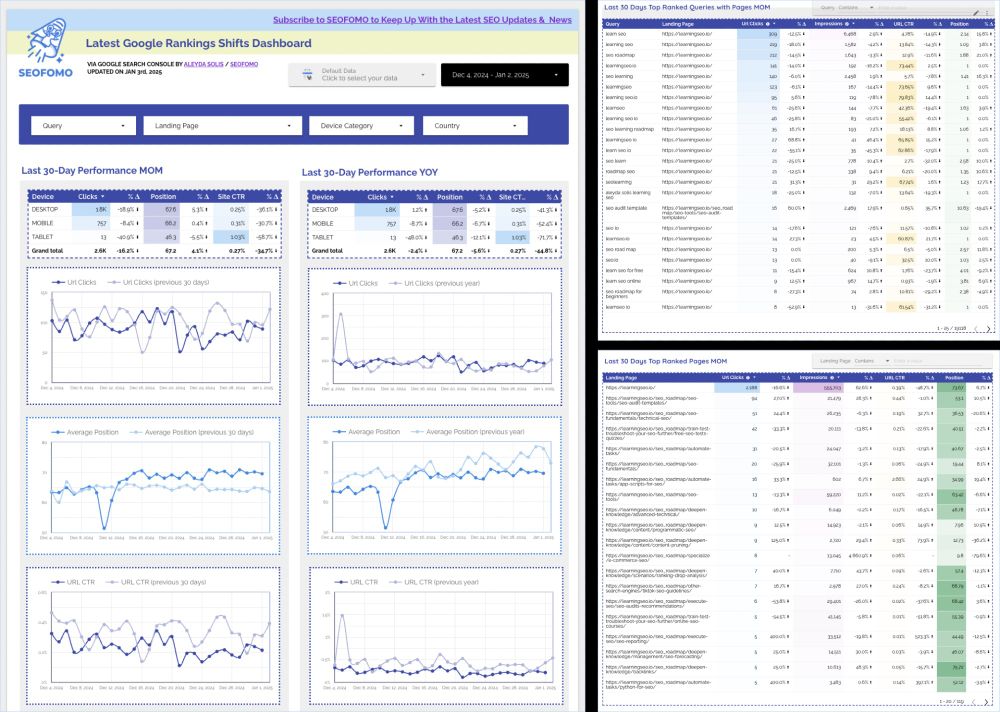Open the three-dot menu above queries table

coord(987,12)
